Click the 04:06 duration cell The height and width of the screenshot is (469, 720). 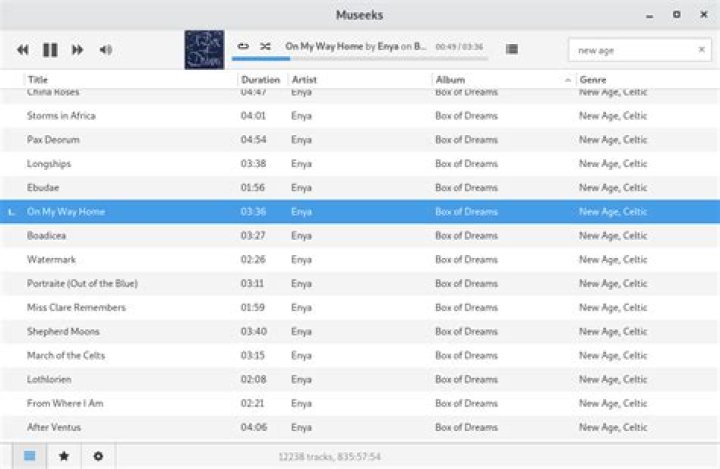click(253, 427)
